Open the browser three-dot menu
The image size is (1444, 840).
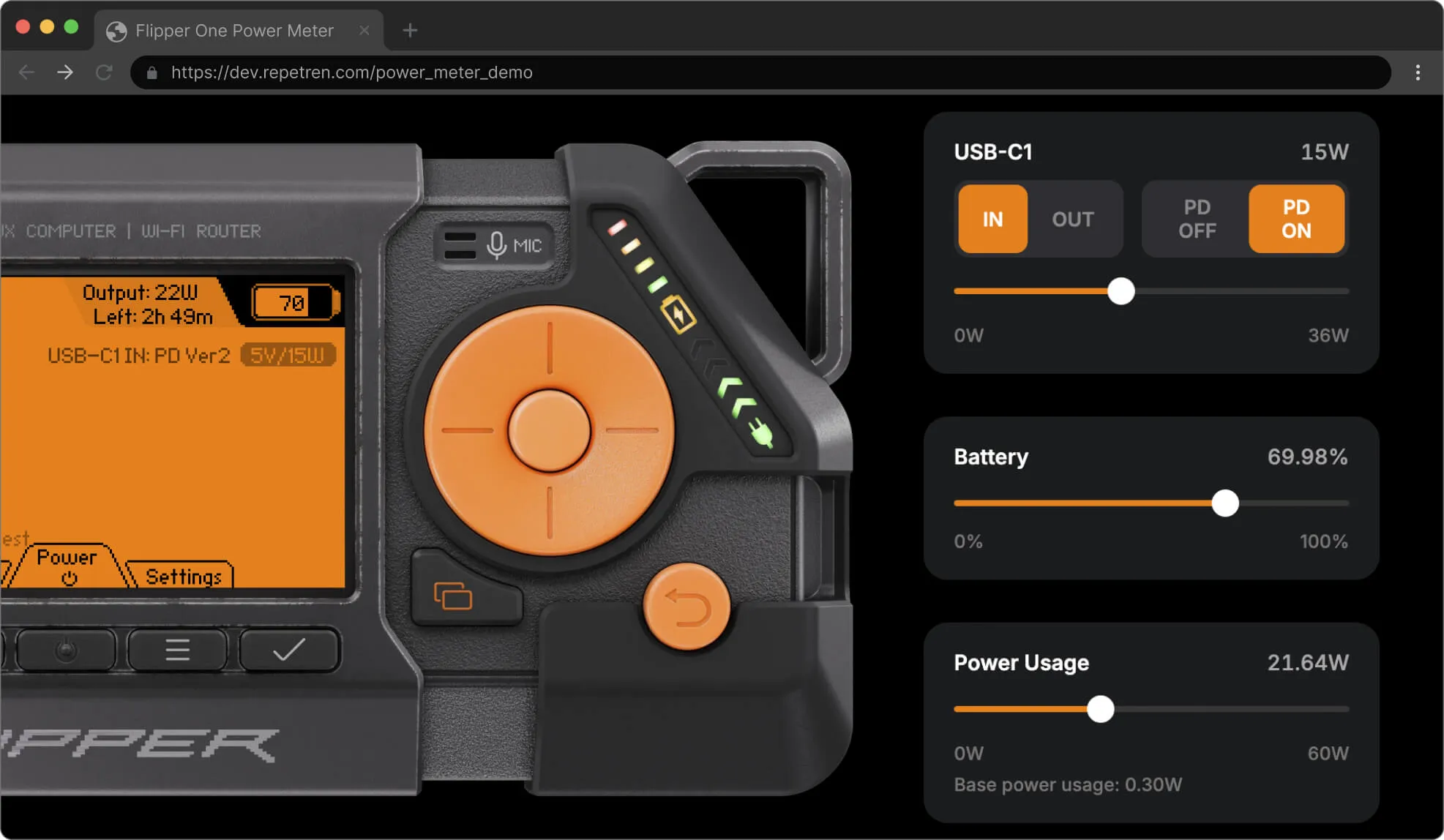[x=1418, y=72]
